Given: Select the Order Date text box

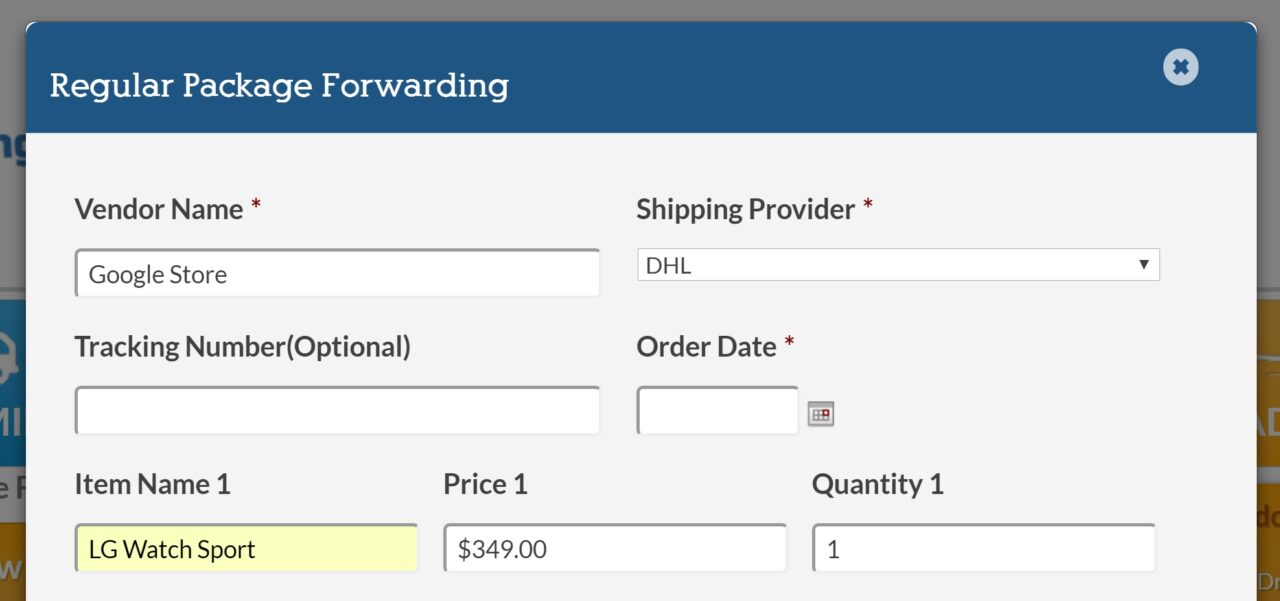Looking at the screenshot, I should point(717,411).
